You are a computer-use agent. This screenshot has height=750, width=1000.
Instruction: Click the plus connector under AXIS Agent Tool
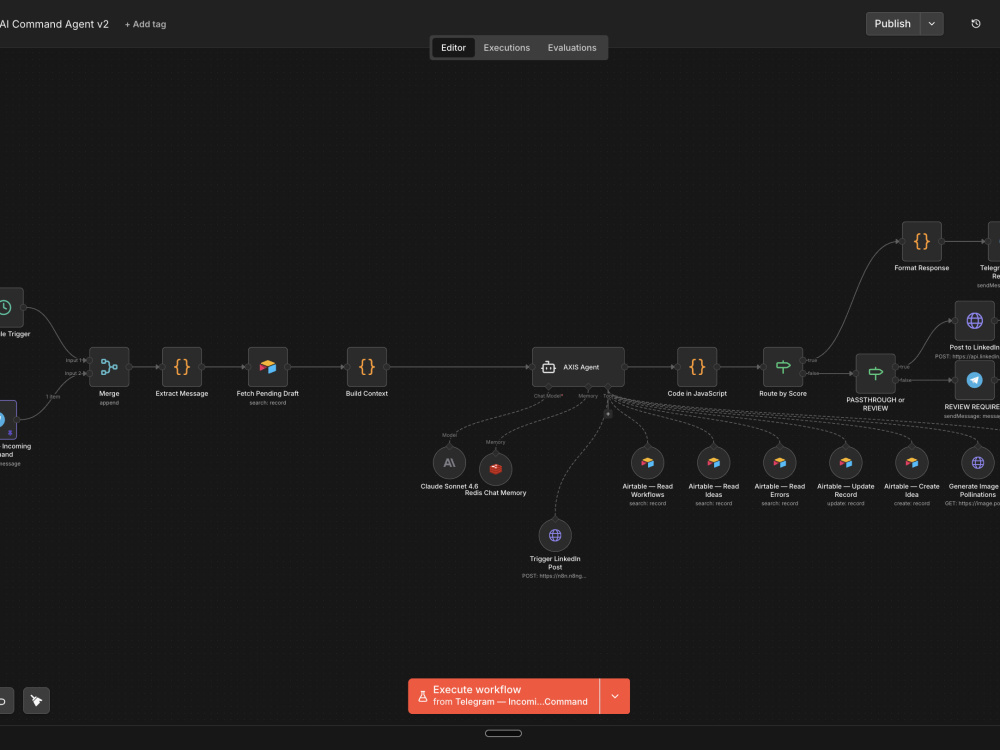point(608,414)
